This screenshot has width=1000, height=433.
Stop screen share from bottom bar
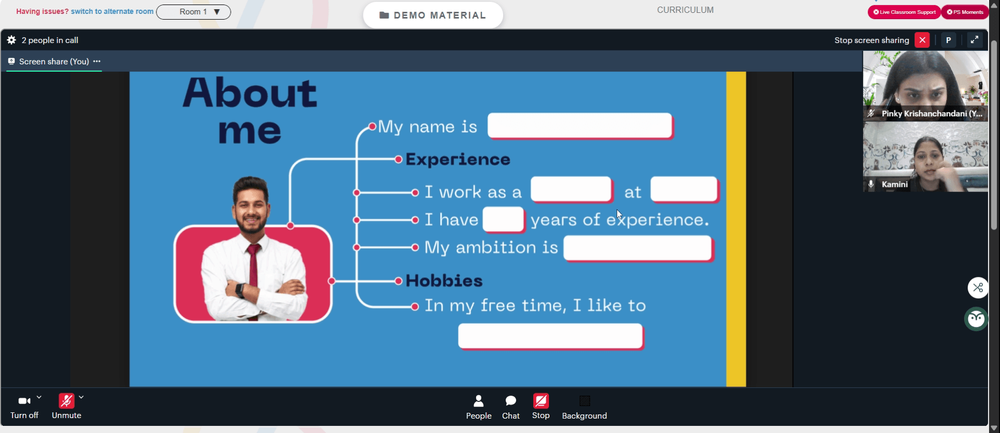[541, 407]
